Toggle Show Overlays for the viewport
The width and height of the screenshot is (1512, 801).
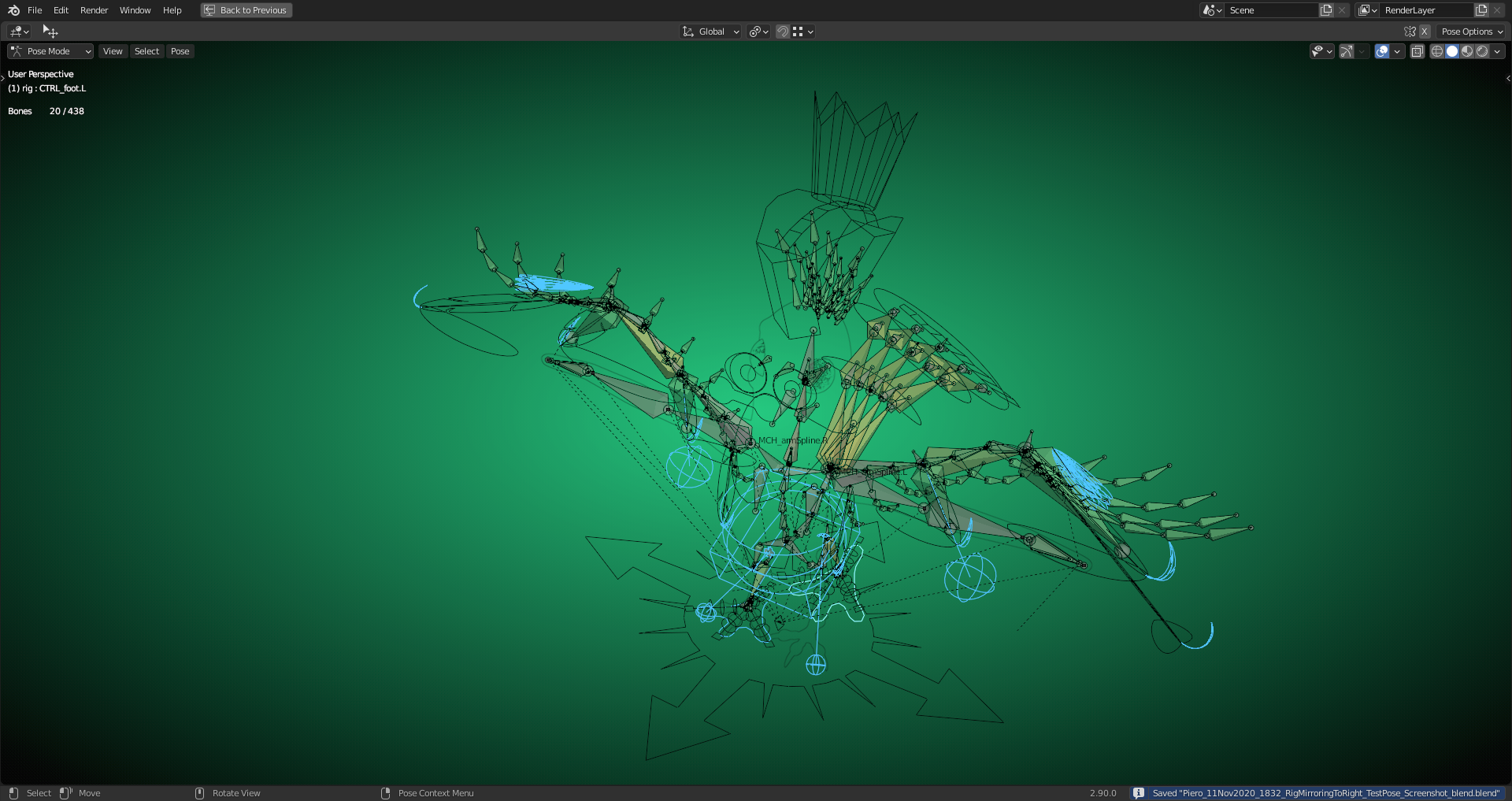(x=1382, y=50)
